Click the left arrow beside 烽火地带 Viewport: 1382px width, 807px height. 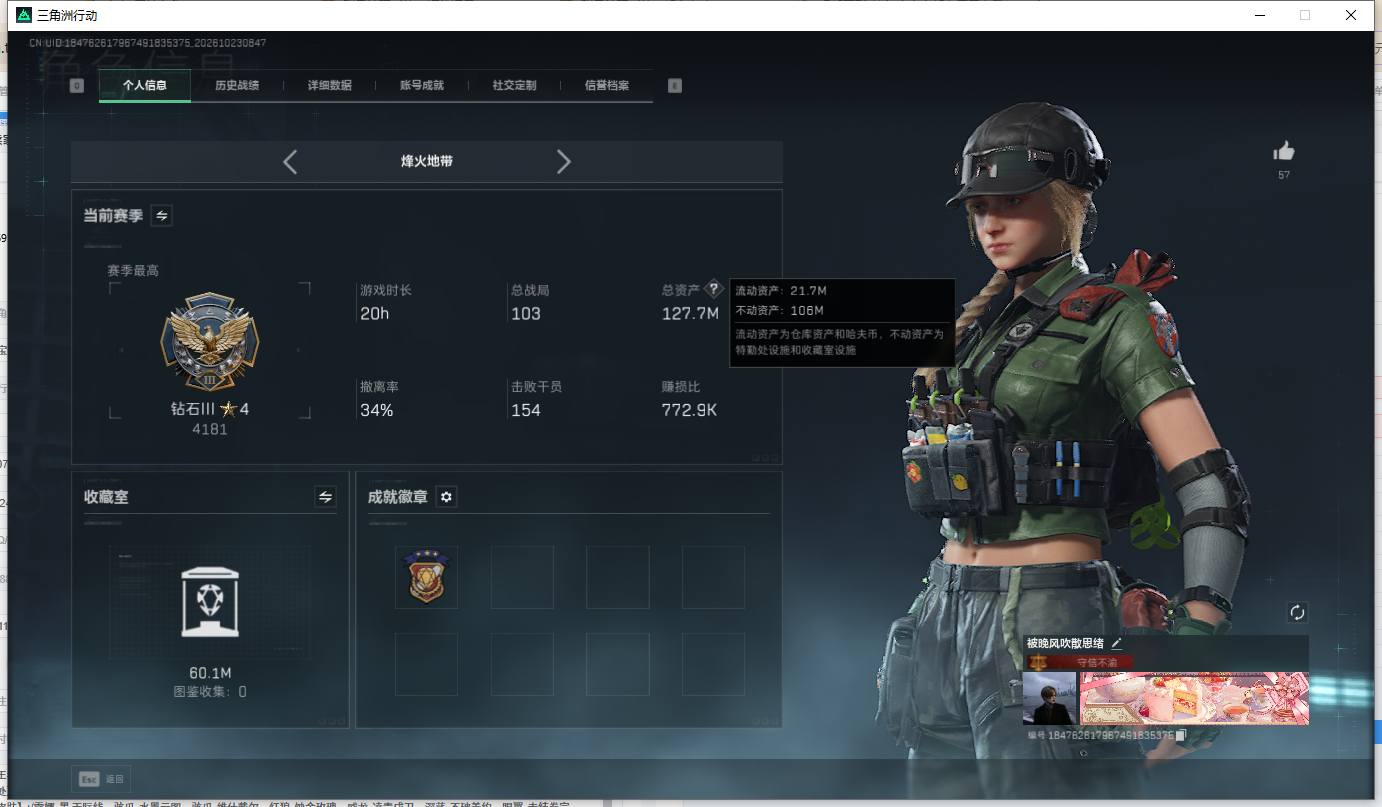coord(290,162)
